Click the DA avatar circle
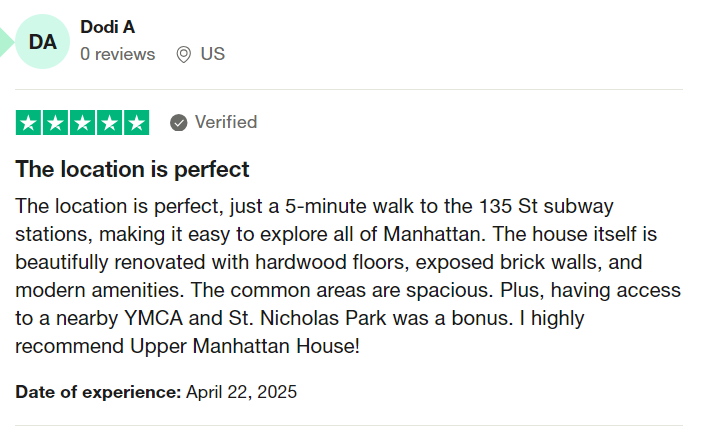 pyautogui.click(x=42, y=41)
